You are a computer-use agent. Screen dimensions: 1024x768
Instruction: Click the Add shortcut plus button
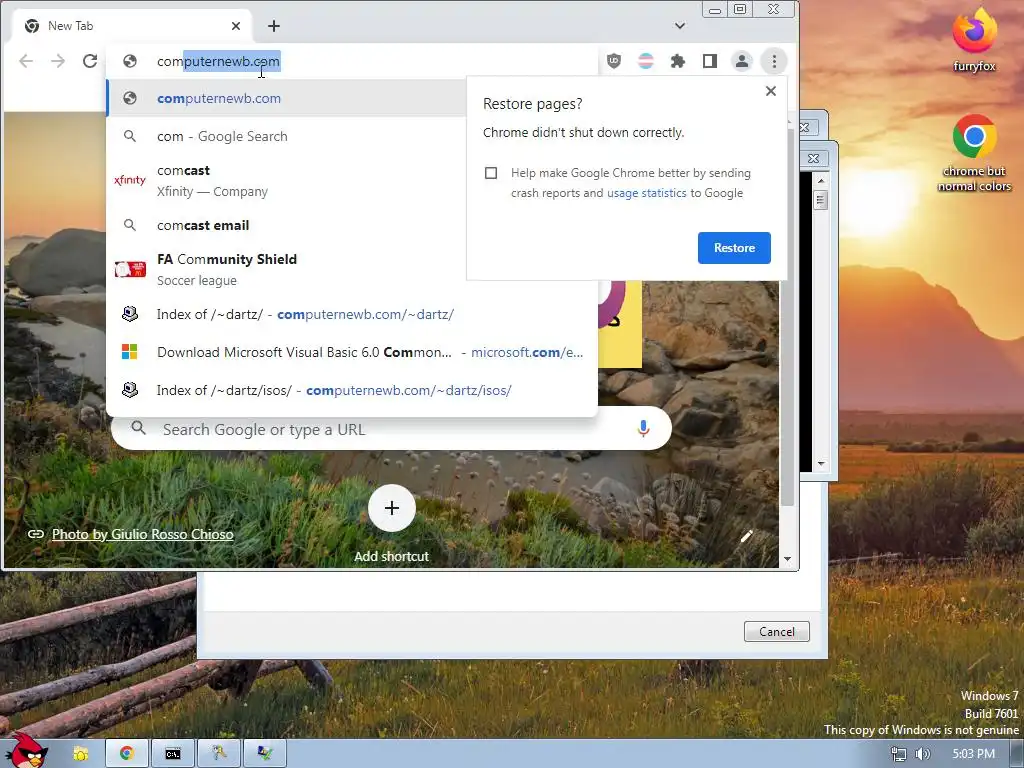click(392, 508)
